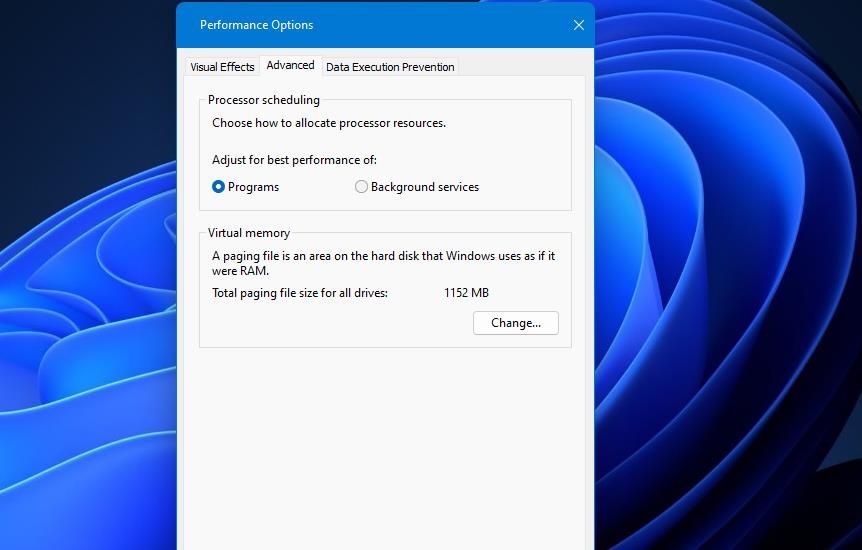Switch to the Visual Effects tab
This screenshot has height=550, width=862.
pos(222,67)
